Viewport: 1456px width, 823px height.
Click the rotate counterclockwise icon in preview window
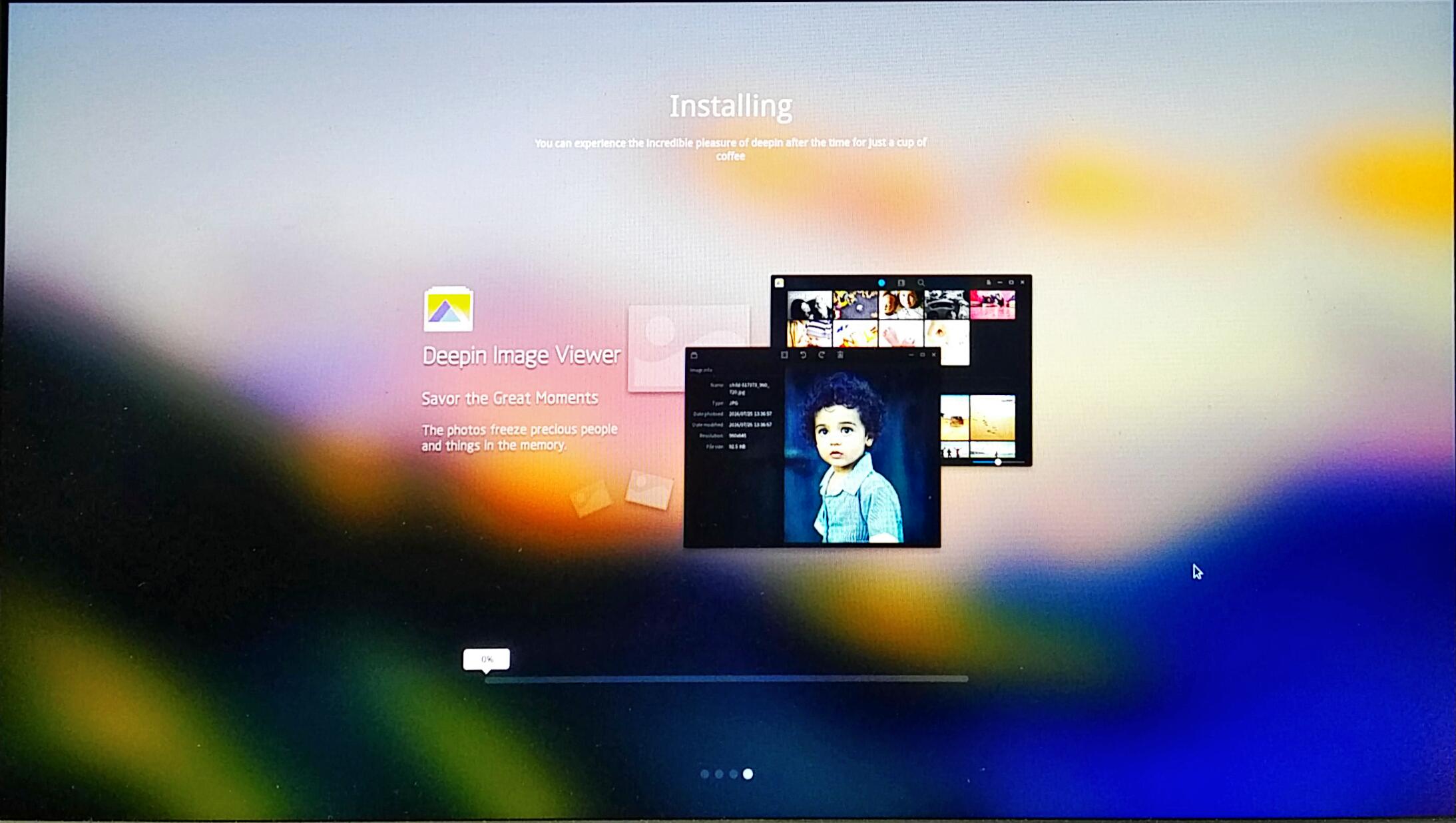[x=803, y=355]
